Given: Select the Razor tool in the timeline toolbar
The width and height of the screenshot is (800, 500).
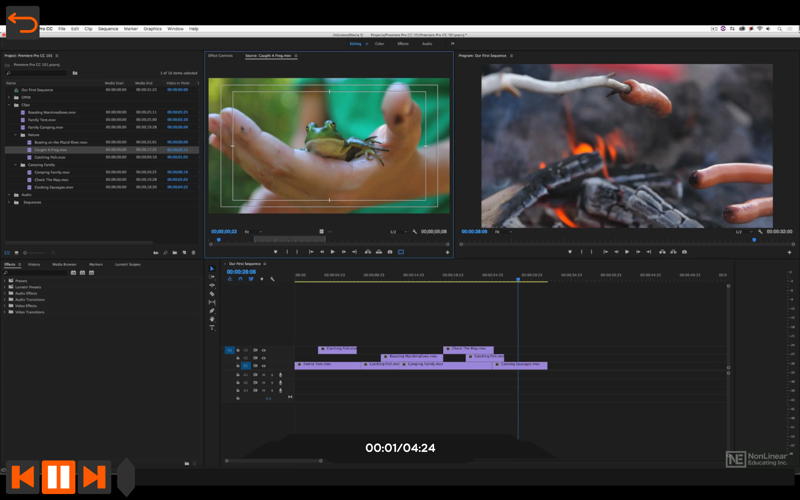Looking at the screenshot, I should pyautogui.click(x=212, y=294).
